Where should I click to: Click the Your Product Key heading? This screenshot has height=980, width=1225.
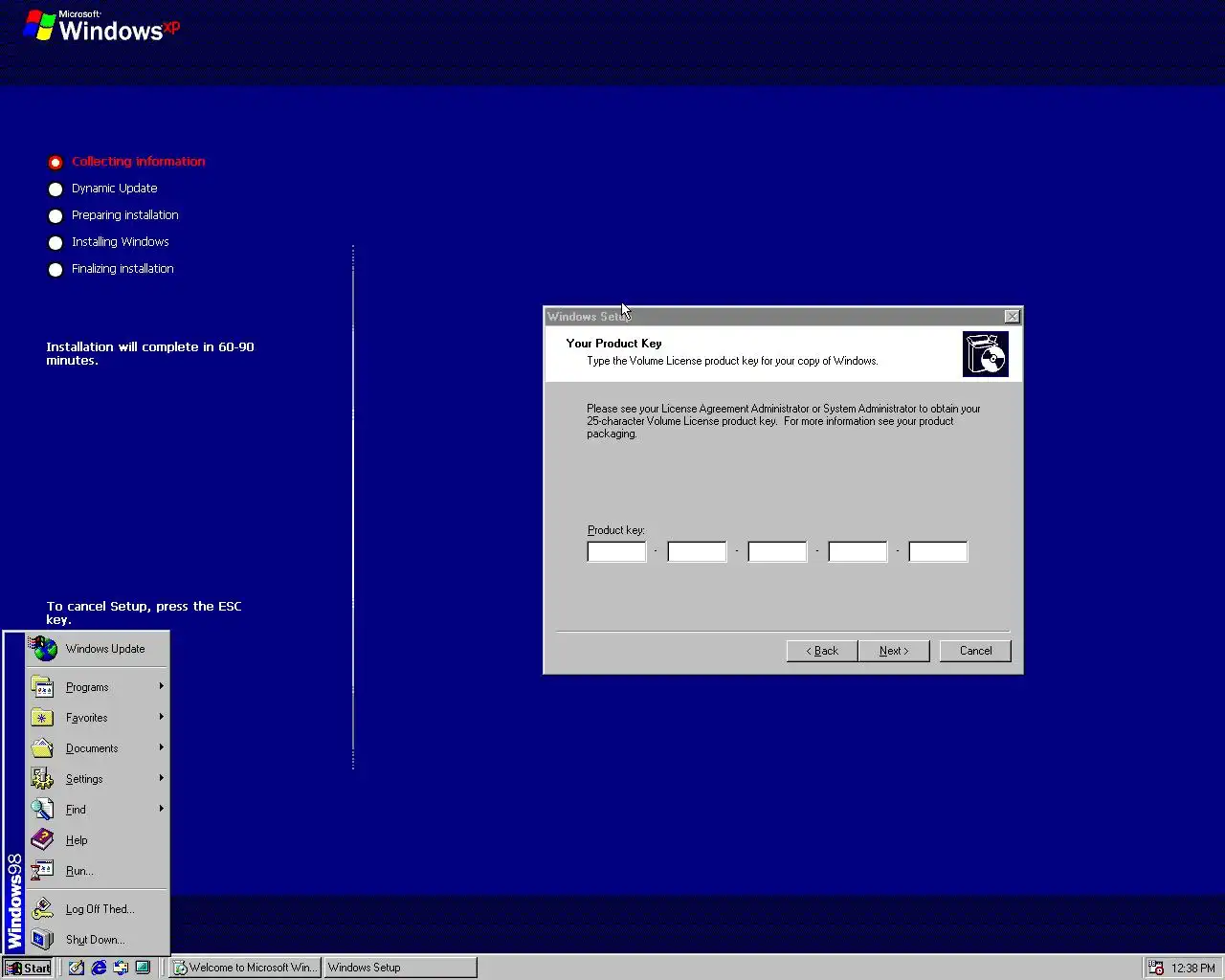(613, 344)
